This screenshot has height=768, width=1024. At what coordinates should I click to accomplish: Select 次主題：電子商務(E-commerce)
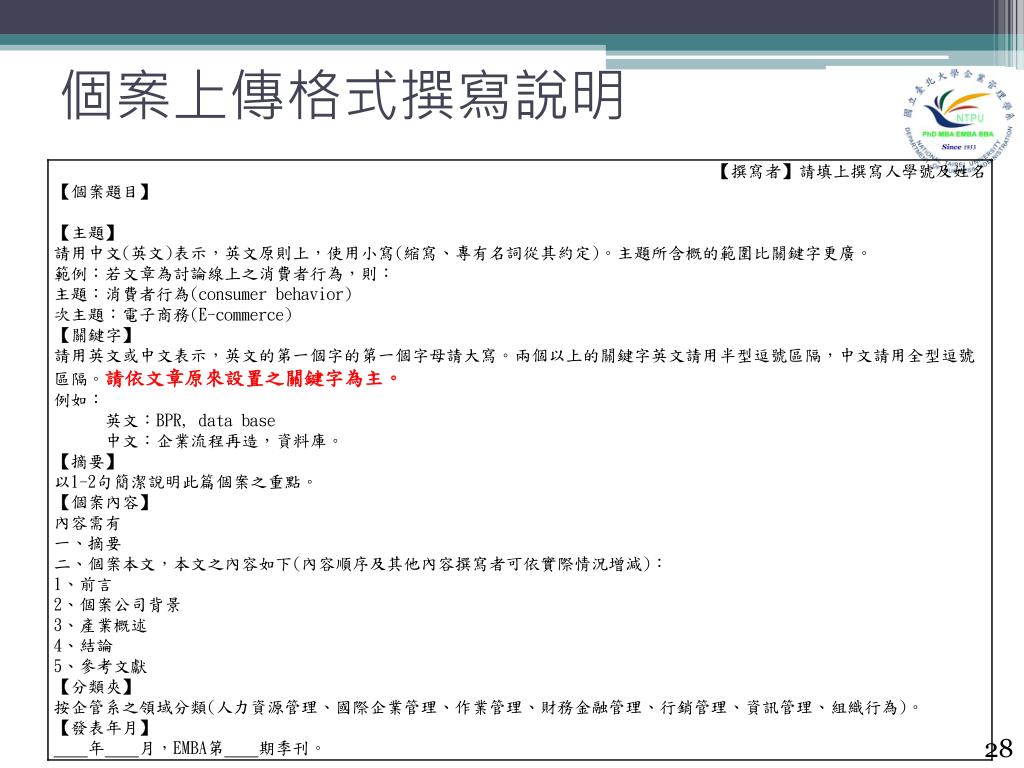click(x=173, y=315)
